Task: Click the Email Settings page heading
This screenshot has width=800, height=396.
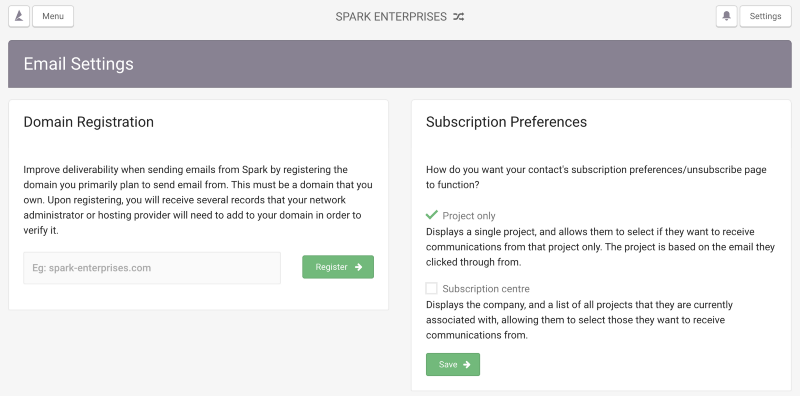Action: pyautogui.click(x=79, y=64)
